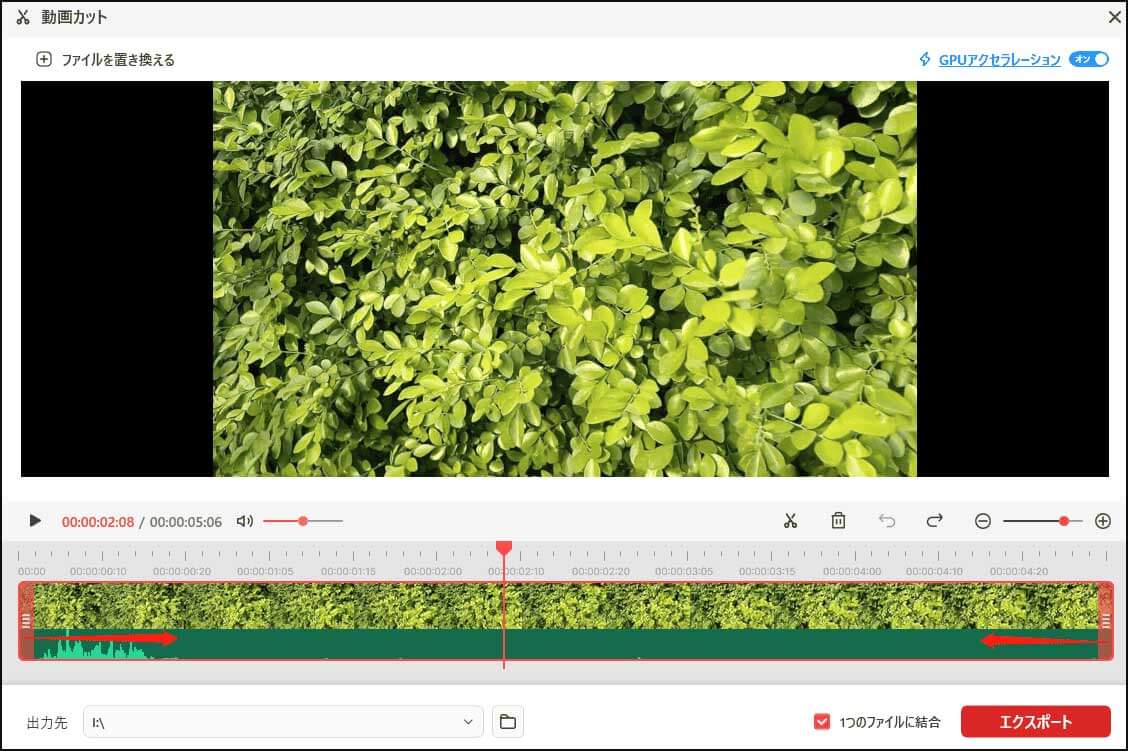Redo the last edit
This screenshot has height=751, width=1128.
934,520
